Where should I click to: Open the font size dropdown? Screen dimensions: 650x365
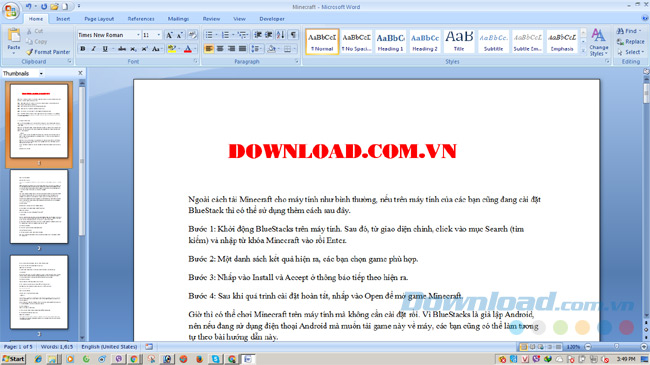point(158,35)
